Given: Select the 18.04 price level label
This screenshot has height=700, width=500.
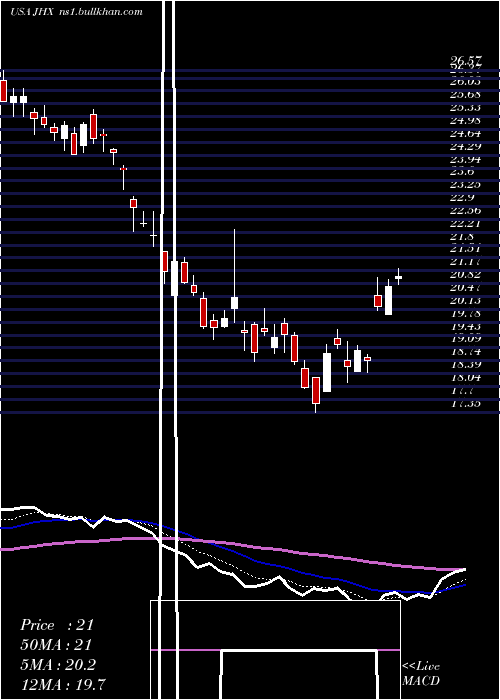Looking at the screenshot, I should click(x=467, y=378).
